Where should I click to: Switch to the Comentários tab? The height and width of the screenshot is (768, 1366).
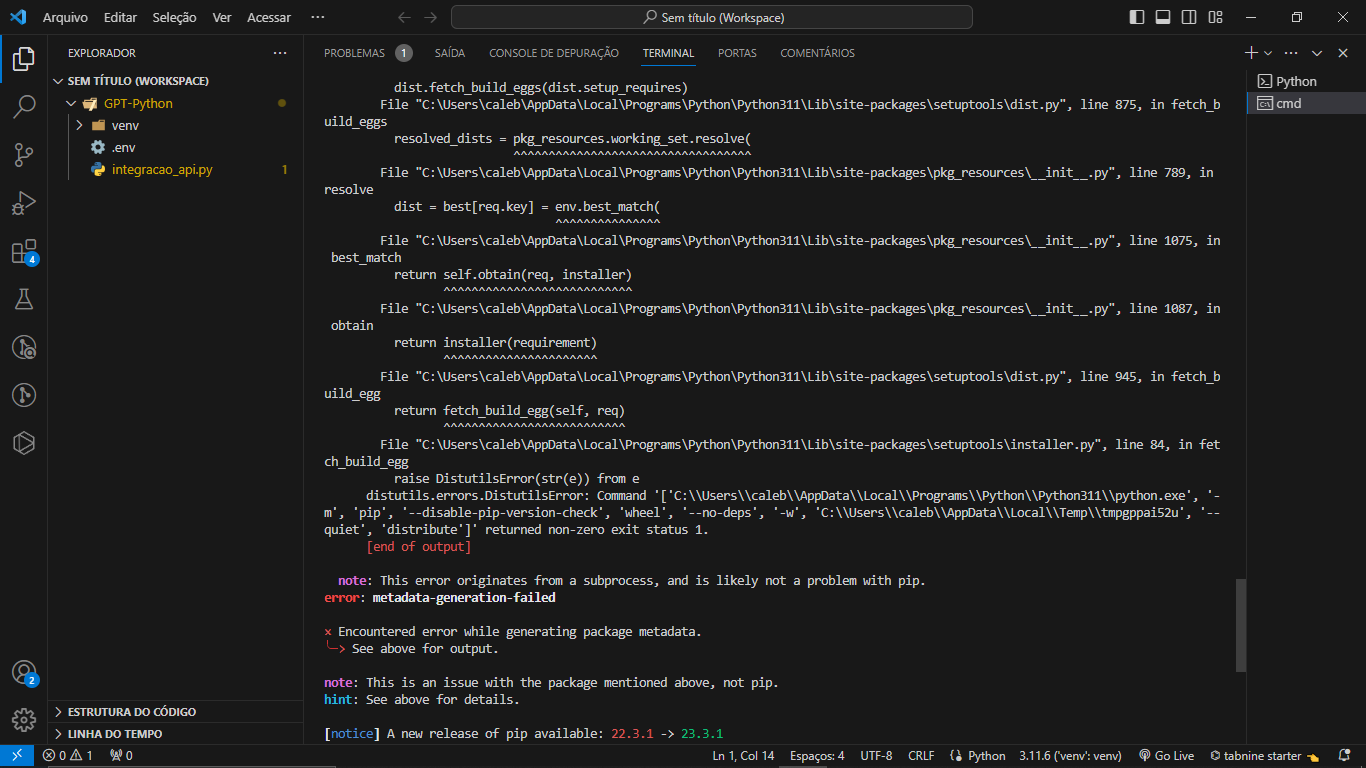[817, 53]
